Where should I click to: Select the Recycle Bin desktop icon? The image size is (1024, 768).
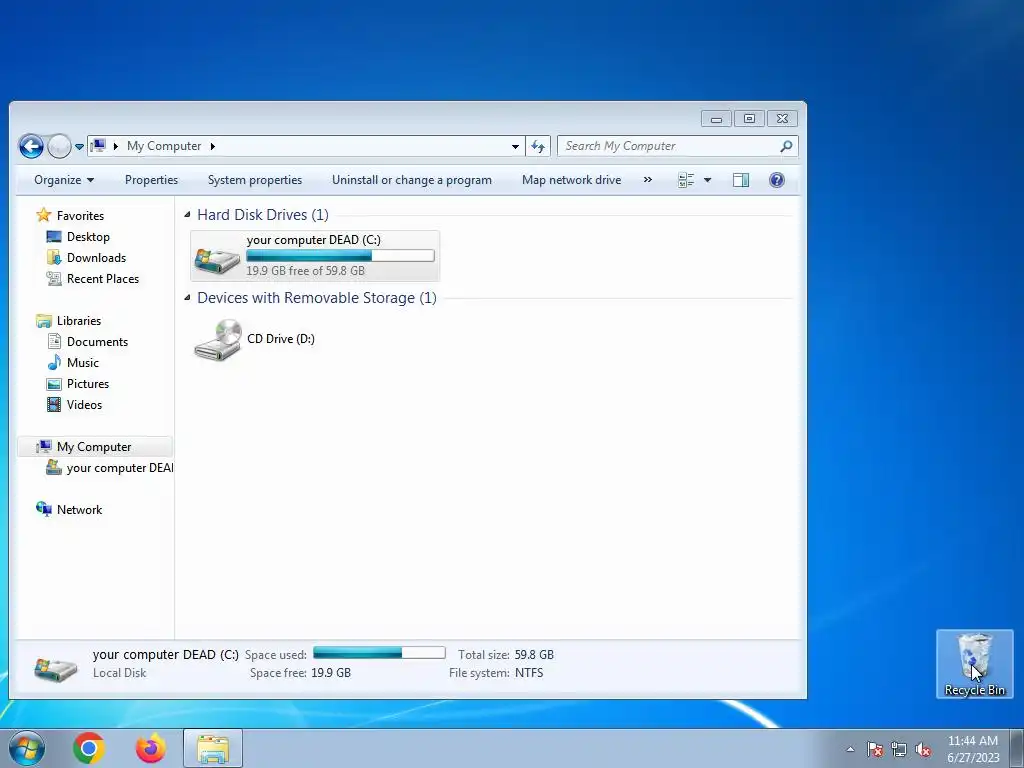(974, 664)
